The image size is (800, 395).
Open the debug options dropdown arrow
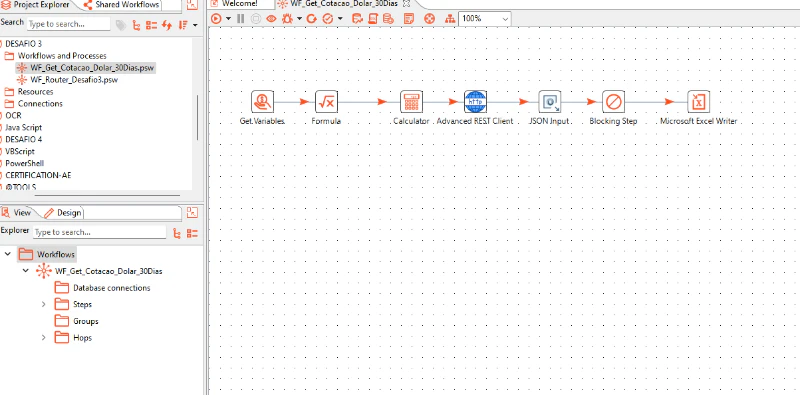click(x=299, y=19)
